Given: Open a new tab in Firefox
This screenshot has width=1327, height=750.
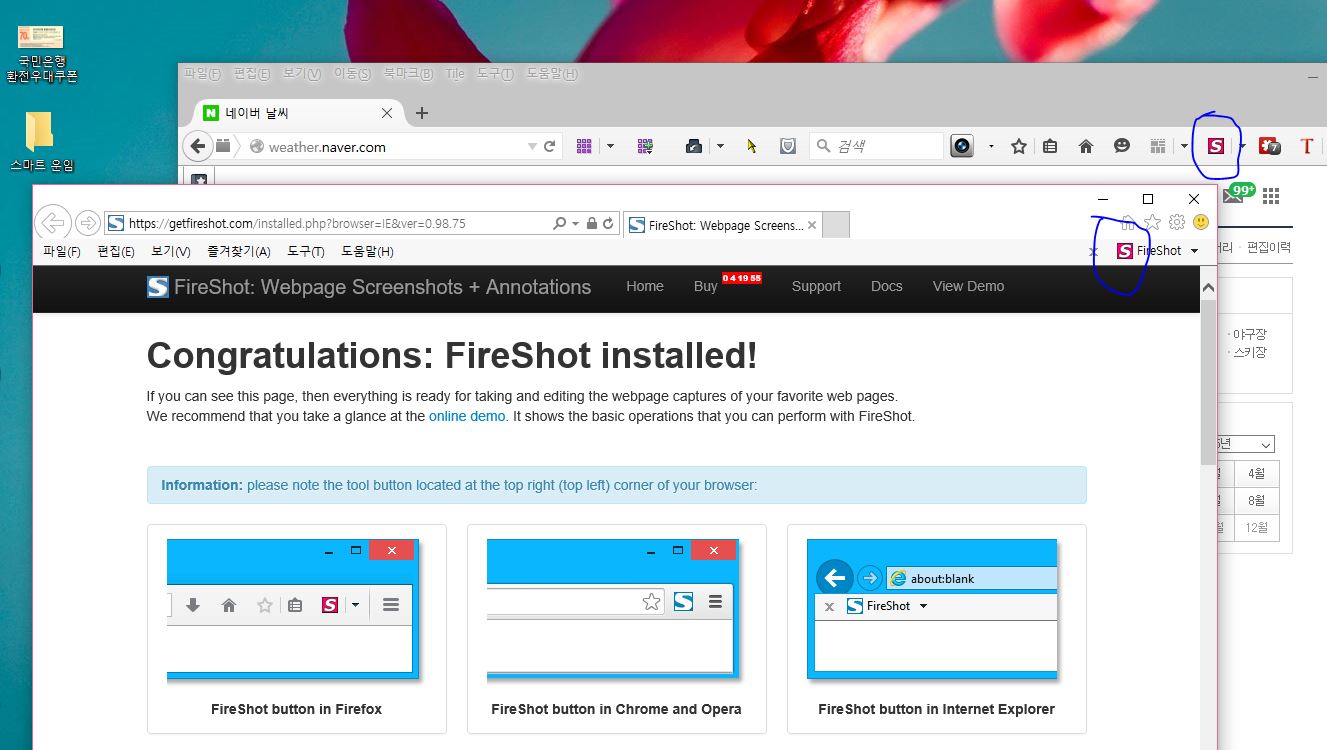Looking at the screenshot, I should coord(421,113).
